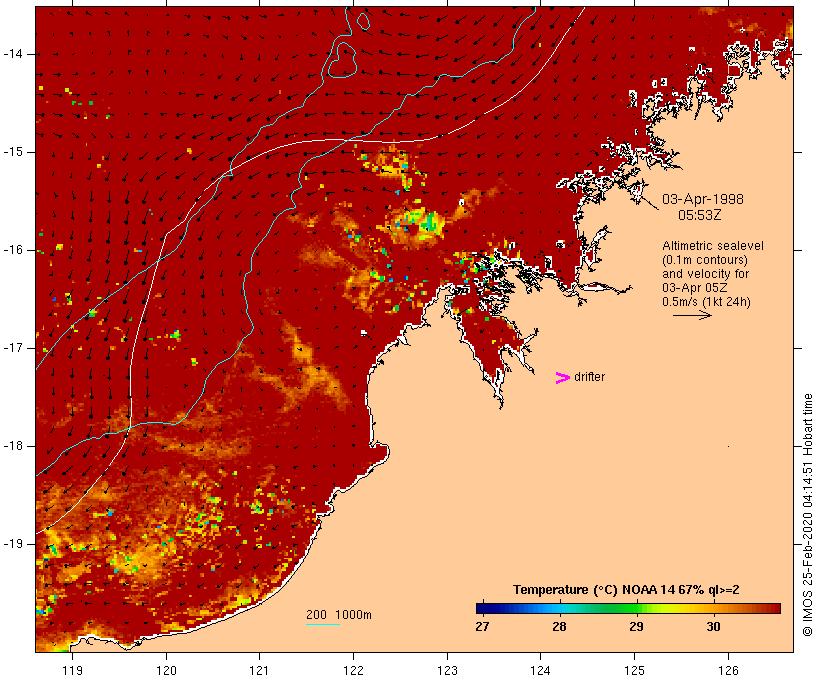The height and width of the screenshot is (680, 820).
Task: Click the longitude axis label '119'
Action: tap(72, 670)
